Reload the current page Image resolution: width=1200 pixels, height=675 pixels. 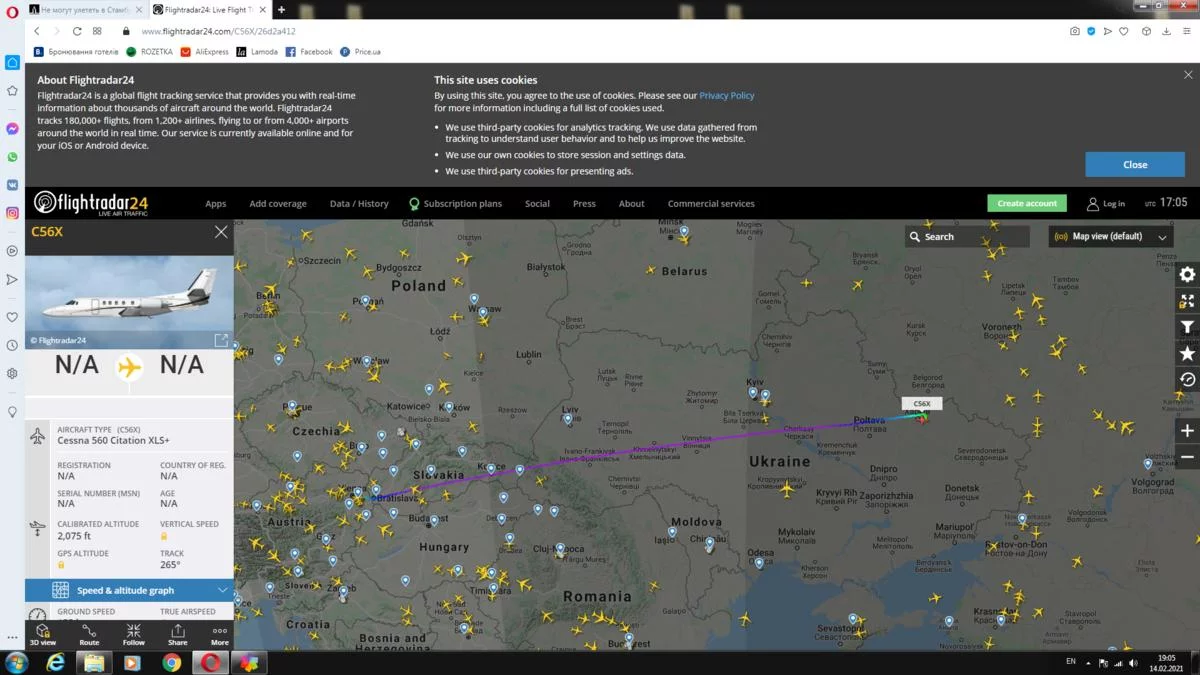pyautogui.click(x=76, y=31)
